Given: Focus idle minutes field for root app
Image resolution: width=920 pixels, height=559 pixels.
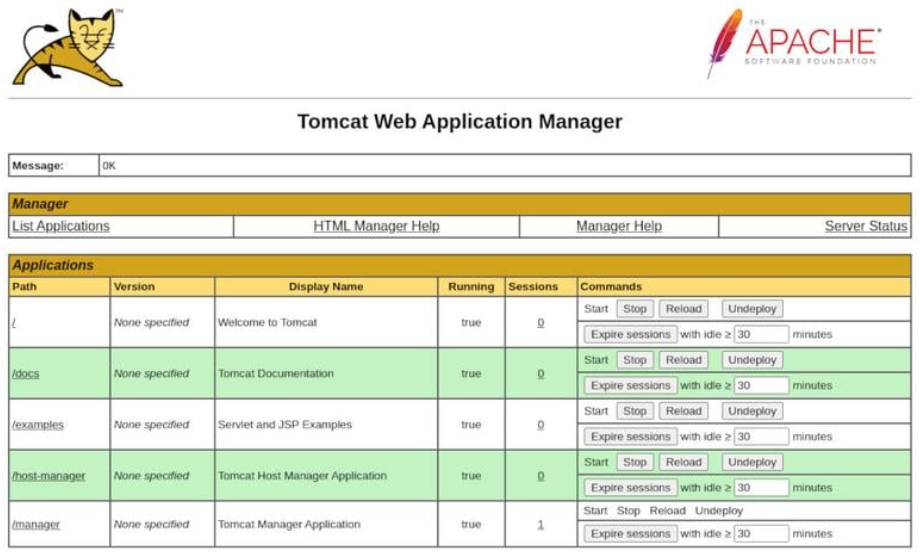Looking at the screenshot, I should [761, 334].
